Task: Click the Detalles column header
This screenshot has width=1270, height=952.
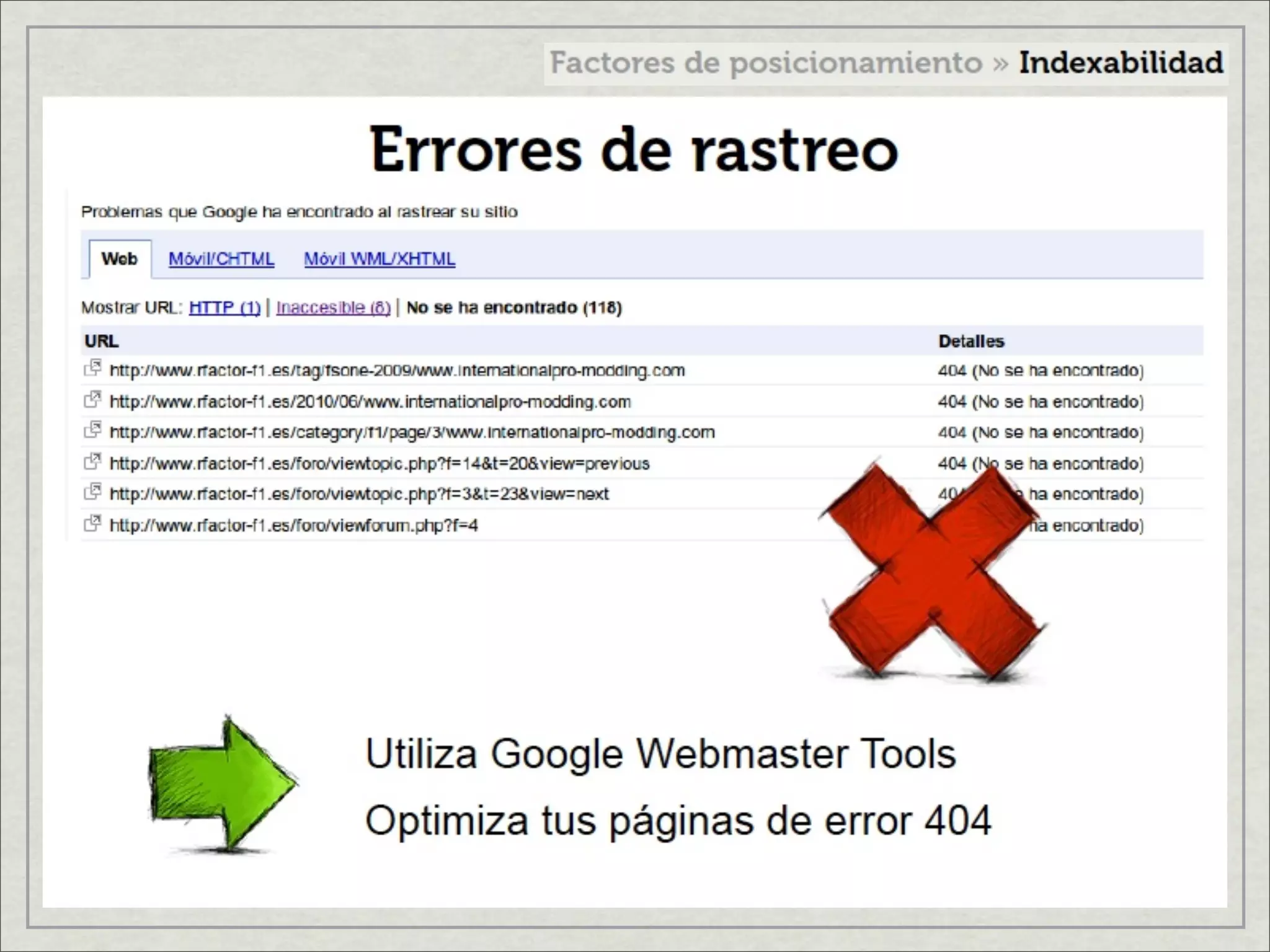Action: coord(971,341)
